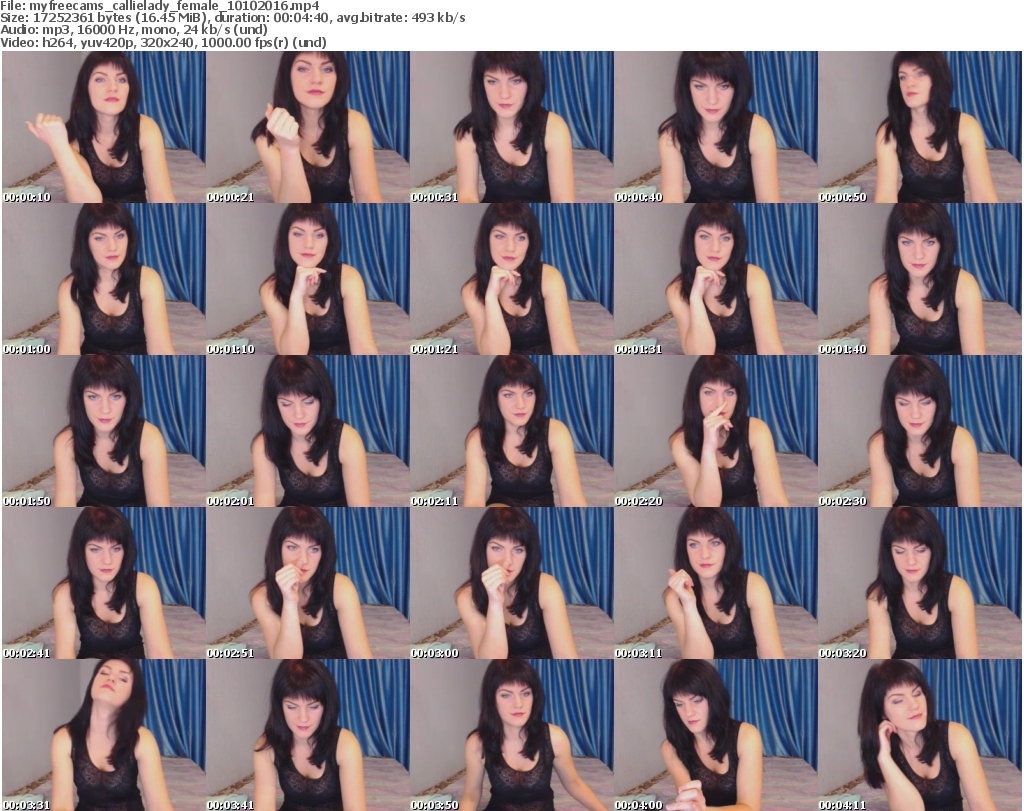The image size is (1024, 811).
Task: View the frame stamped 00:03:31
Action: tap(104, 735)
